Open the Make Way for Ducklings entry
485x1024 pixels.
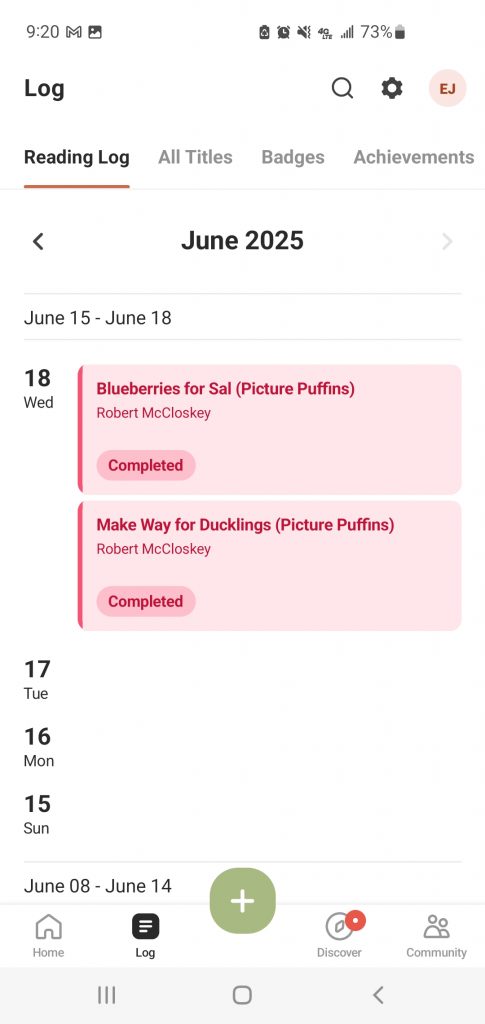[270, 566]
